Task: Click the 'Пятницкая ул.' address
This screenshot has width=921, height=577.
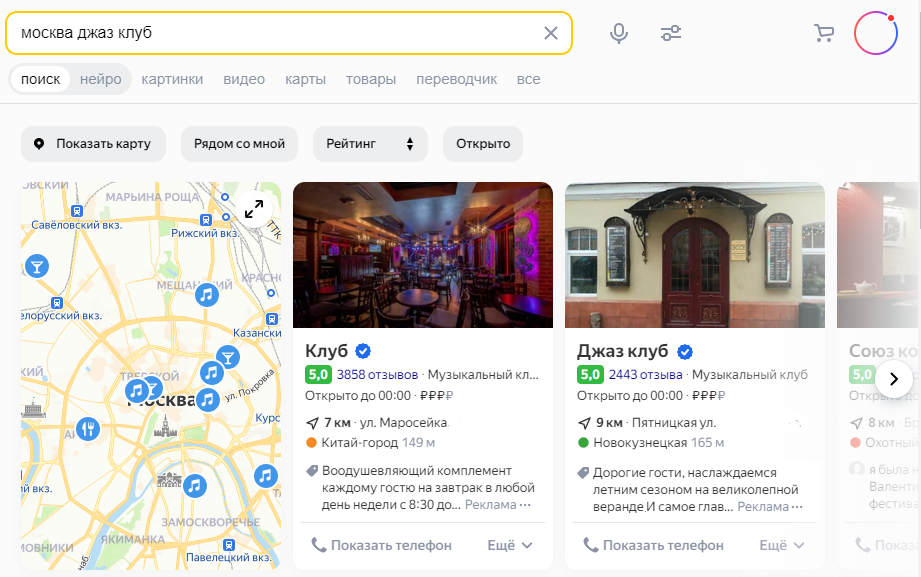Action: point(674,422)
